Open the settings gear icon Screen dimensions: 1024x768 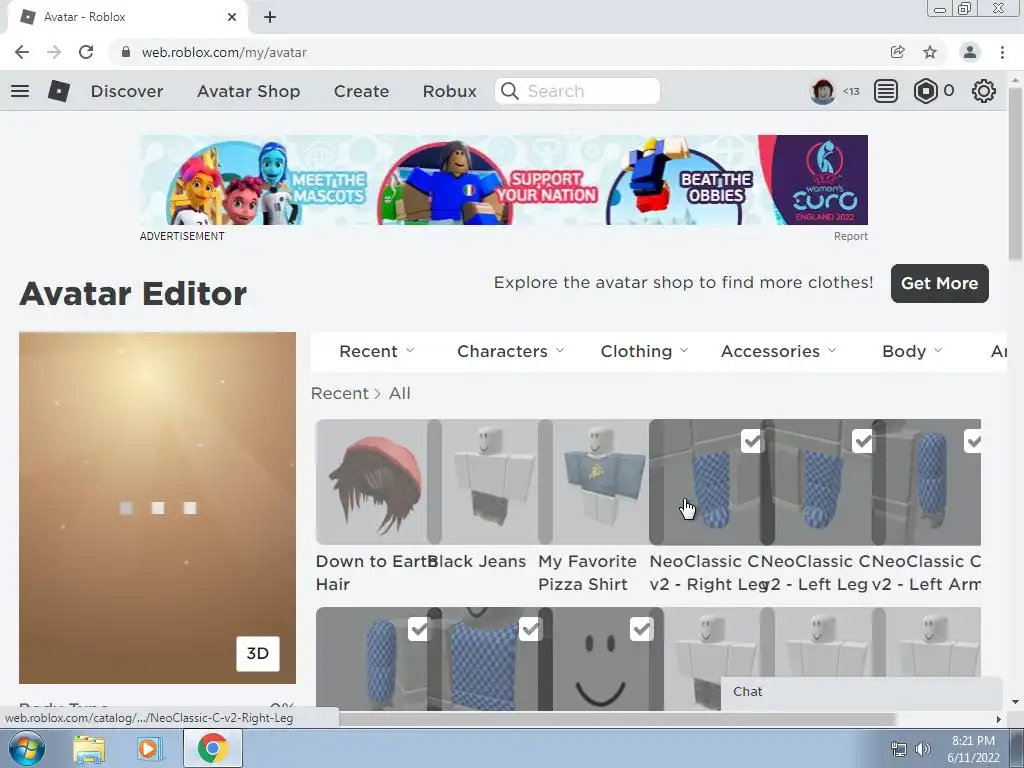pyautogui.click(x=984, y=91)
